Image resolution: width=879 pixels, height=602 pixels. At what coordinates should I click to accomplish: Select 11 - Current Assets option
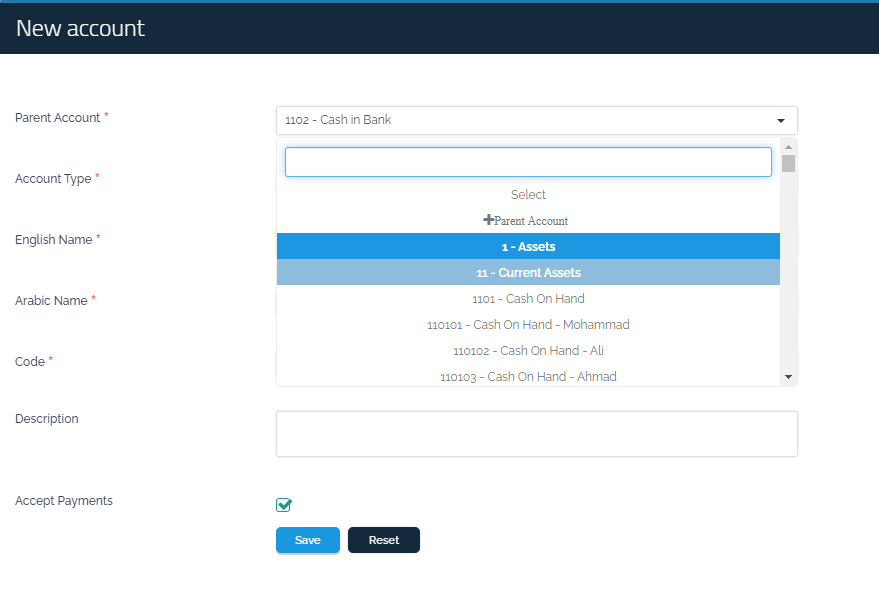point(528,273)
